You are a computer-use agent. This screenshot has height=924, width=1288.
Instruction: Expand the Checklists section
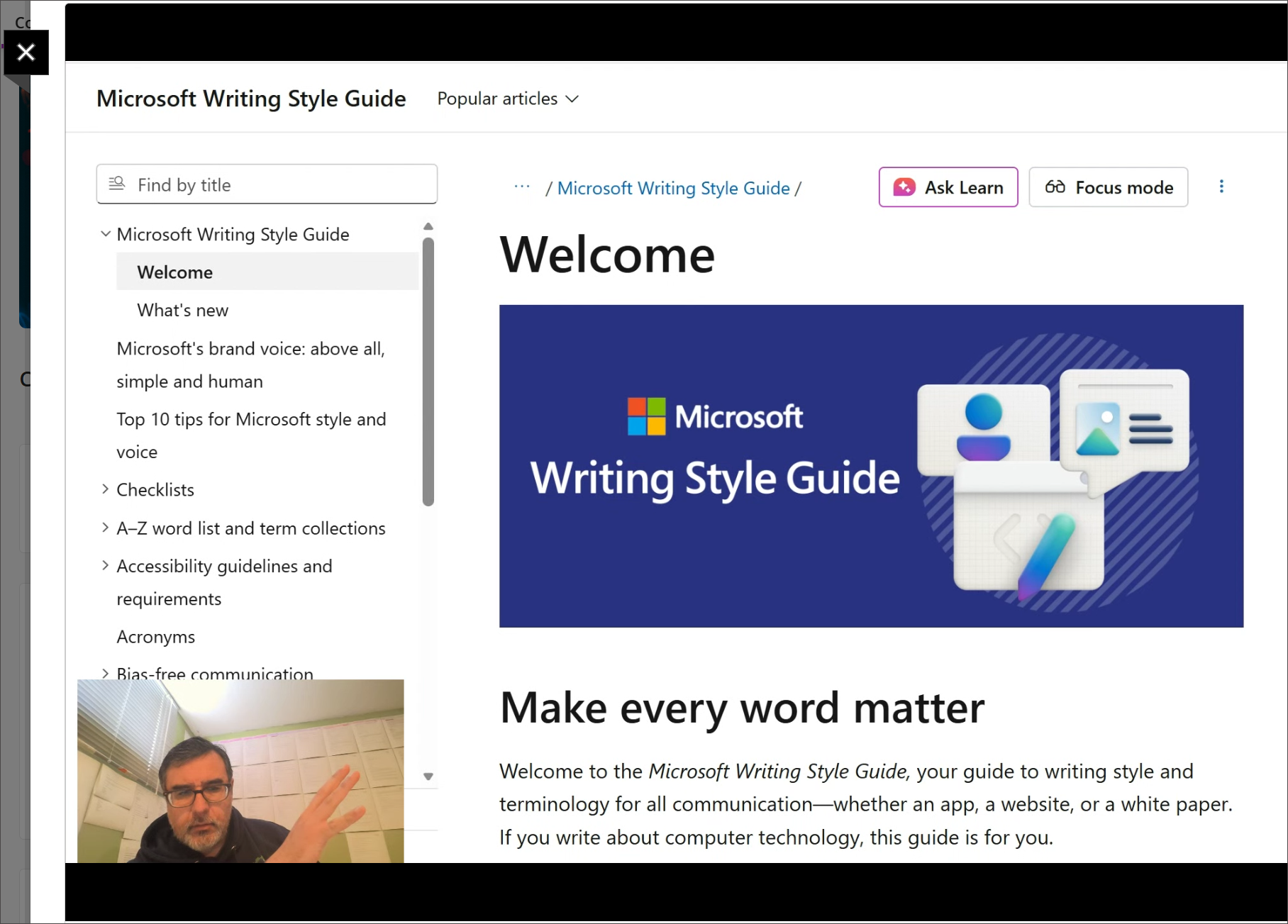click(x=105, y=489)
